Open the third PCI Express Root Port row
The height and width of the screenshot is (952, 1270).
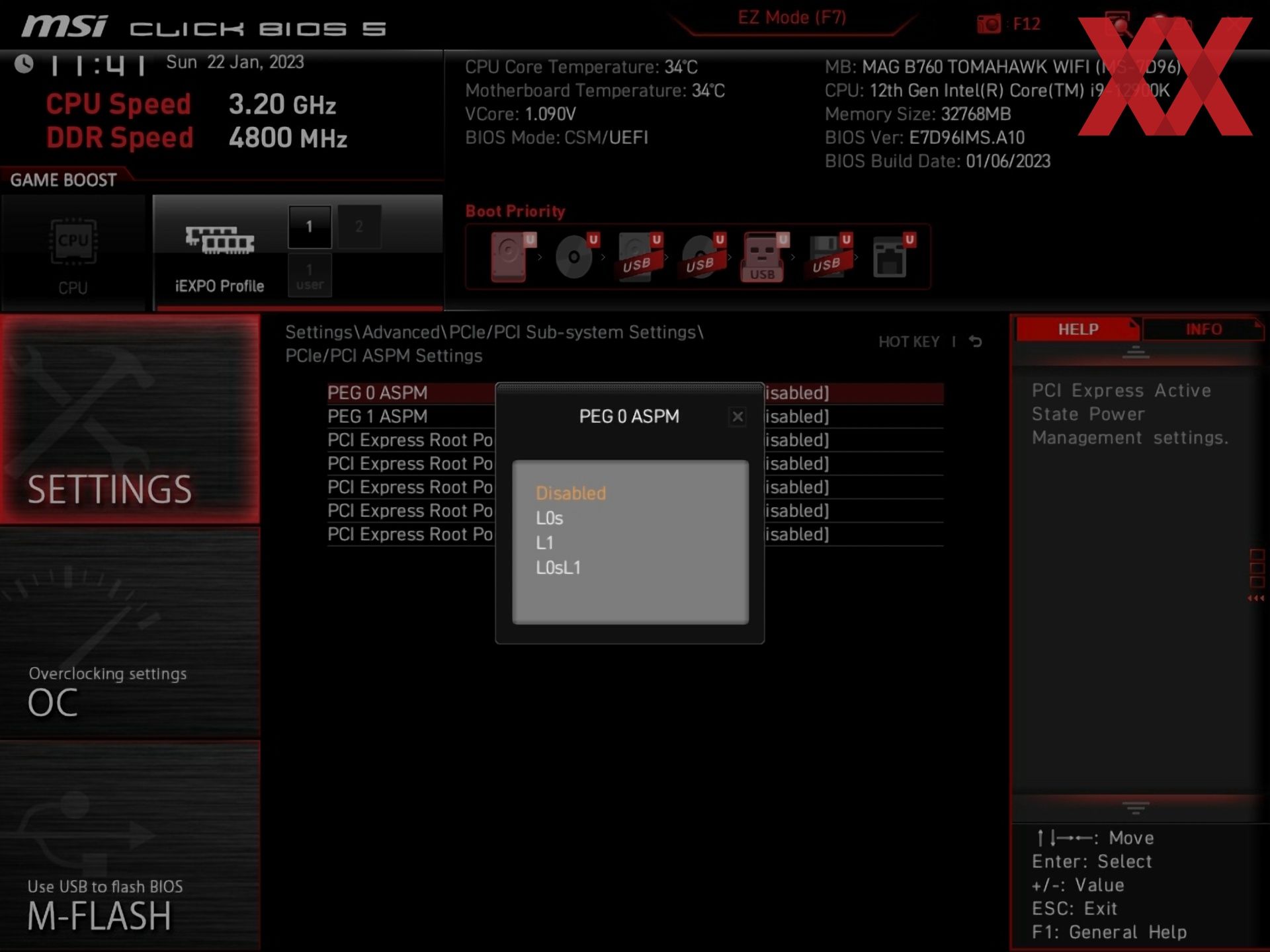coord(635,487)
